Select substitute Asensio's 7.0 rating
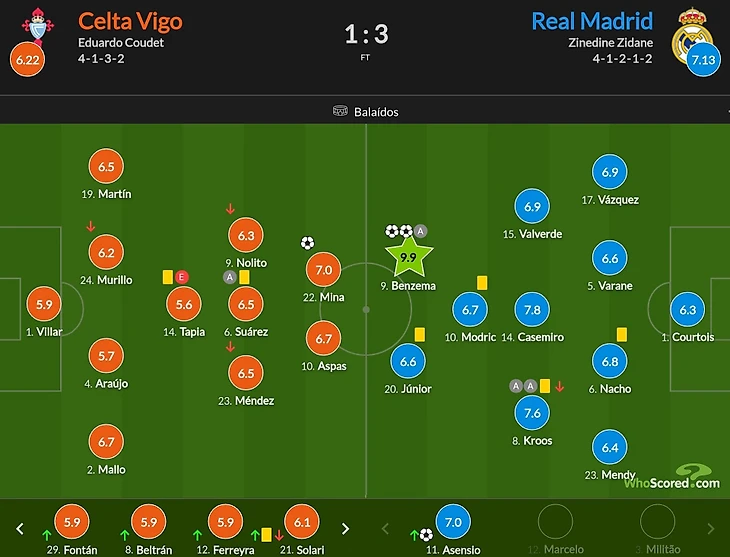This screenshot has height=557, width=730. click(x=453, y=522)
